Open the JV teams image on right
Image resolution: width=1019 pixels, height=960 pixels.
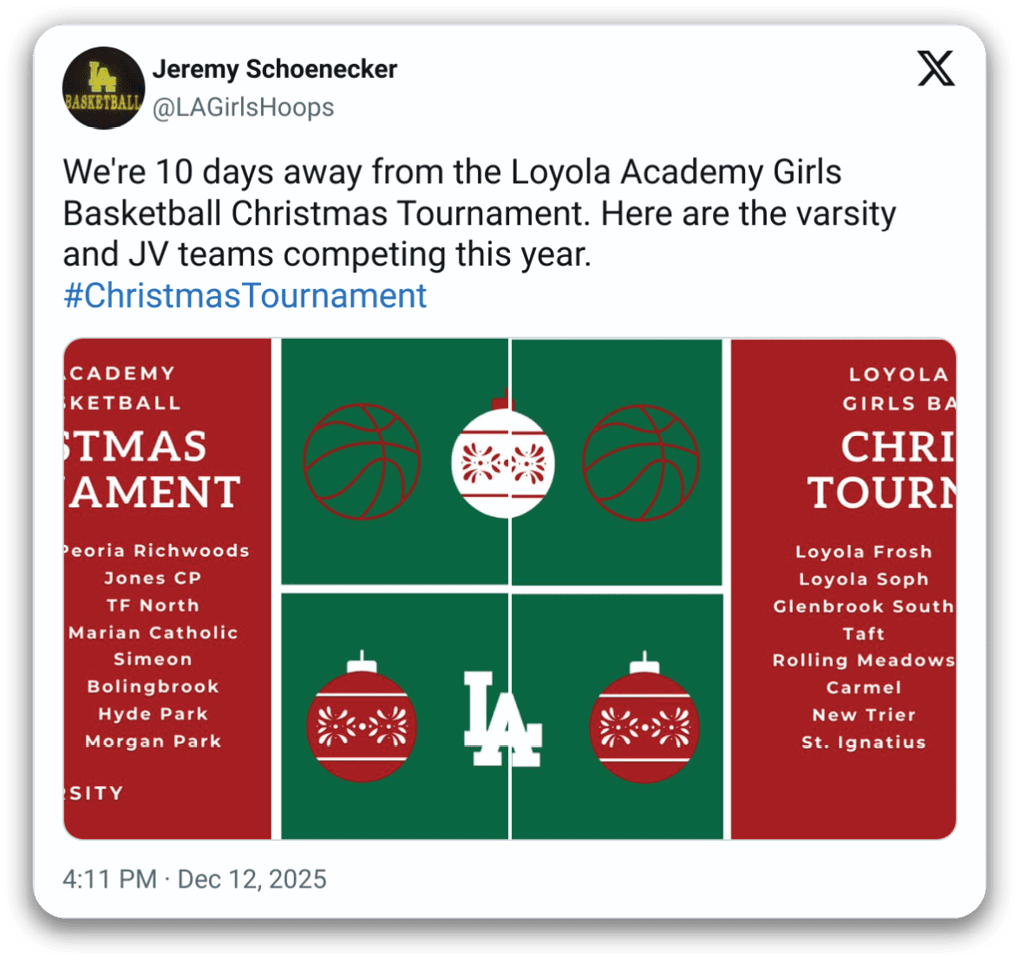844,589
